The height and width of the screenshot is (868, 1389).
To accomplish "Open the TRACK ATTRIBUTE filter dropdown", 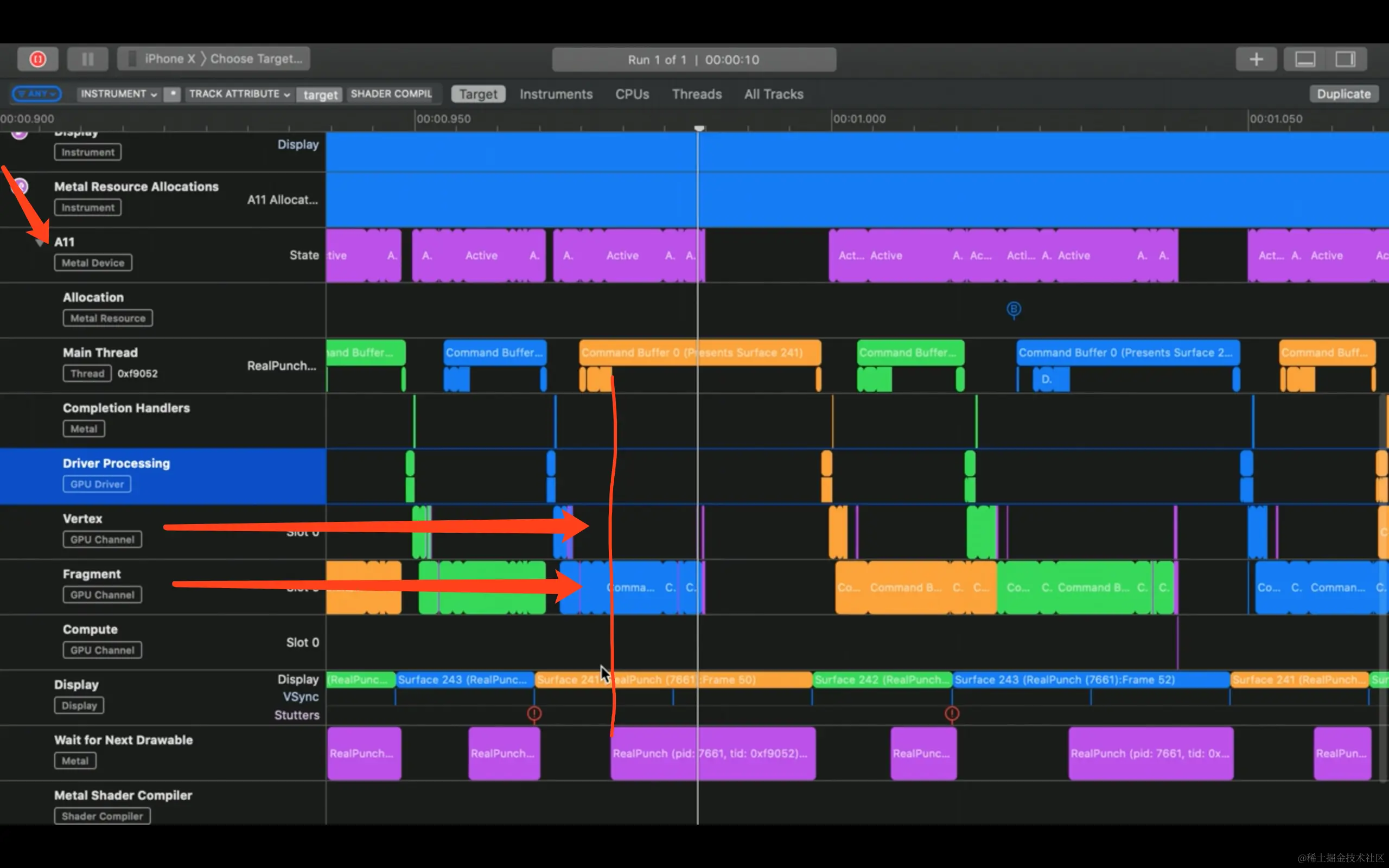I will pyautogui.click(x=239, y=93).
